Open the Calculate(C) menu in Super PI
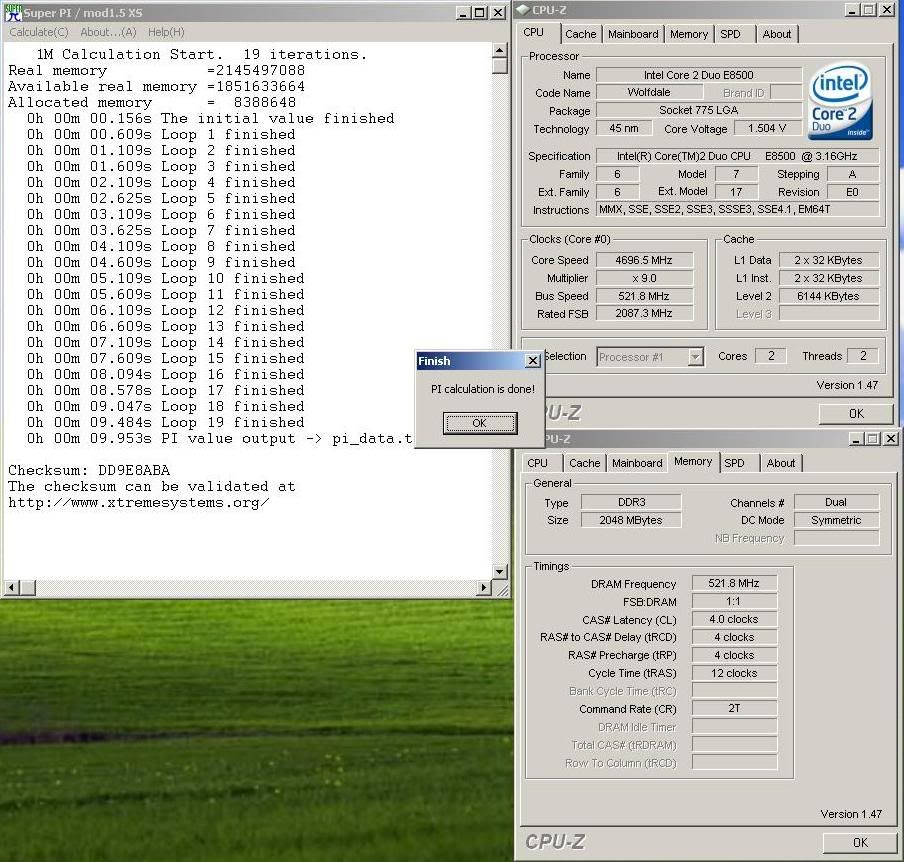The height and width of the screenshot is (862, 904). pos(39,32)
